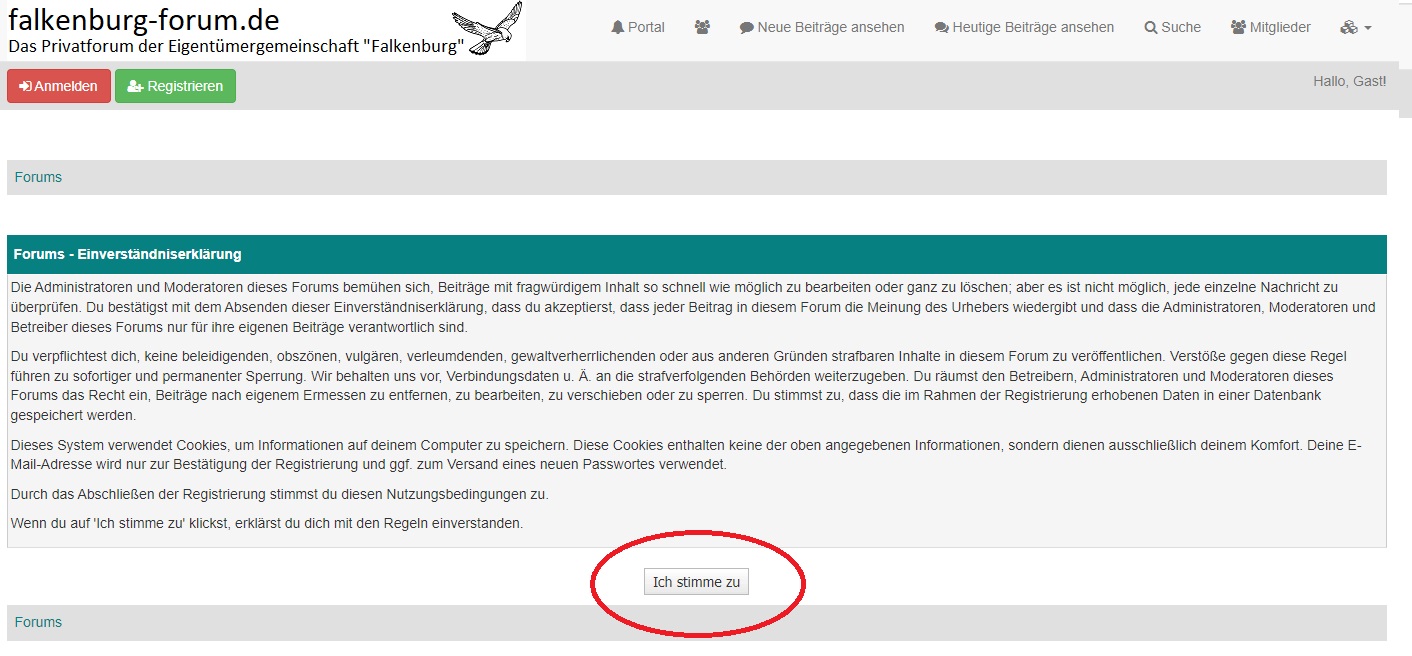Go to Mitglieder page via its label
Image resolution: width=1412 pixels, height=656 pixels.
pos(1279,28)
